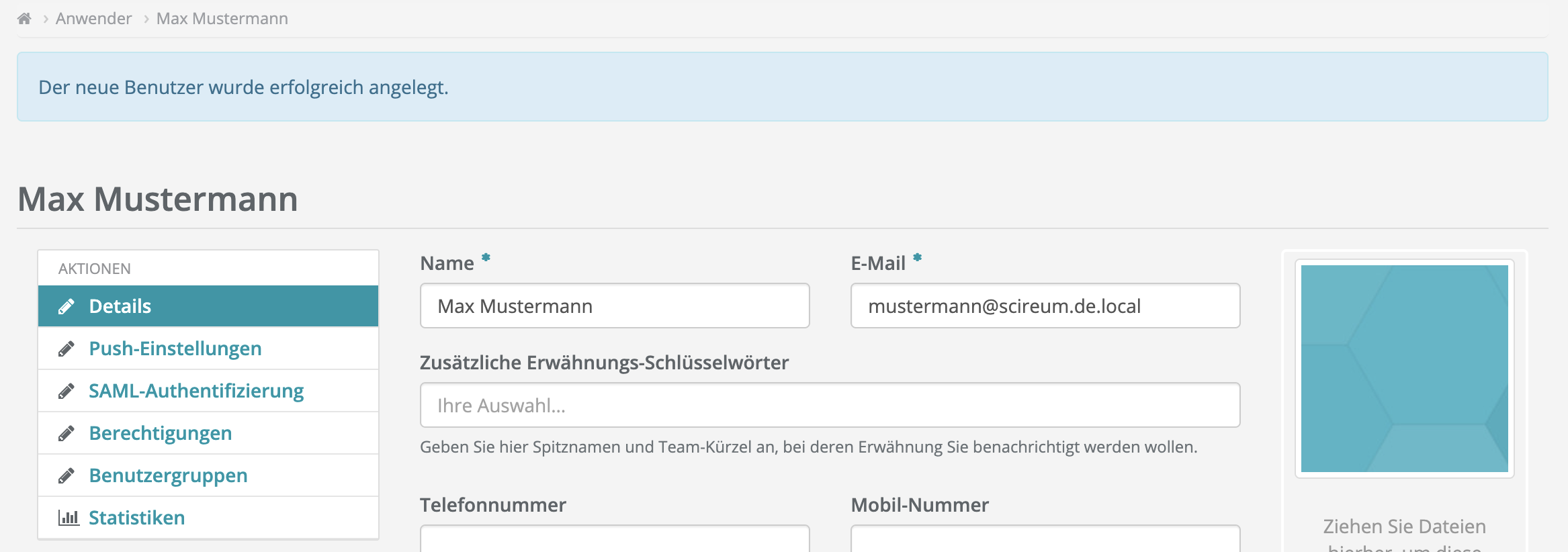The image size is (1568, 552).
Task: Click the teal hexagon profile picture
Action: tap(1404, 369)
